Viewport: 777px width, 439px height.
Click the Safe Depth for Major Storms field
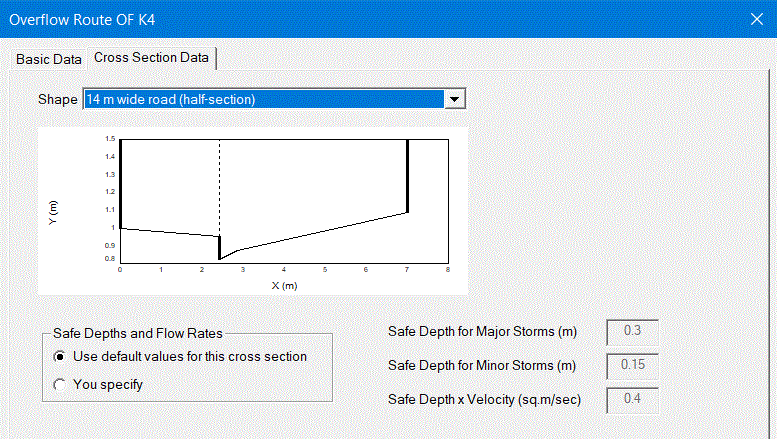[632, 331]
